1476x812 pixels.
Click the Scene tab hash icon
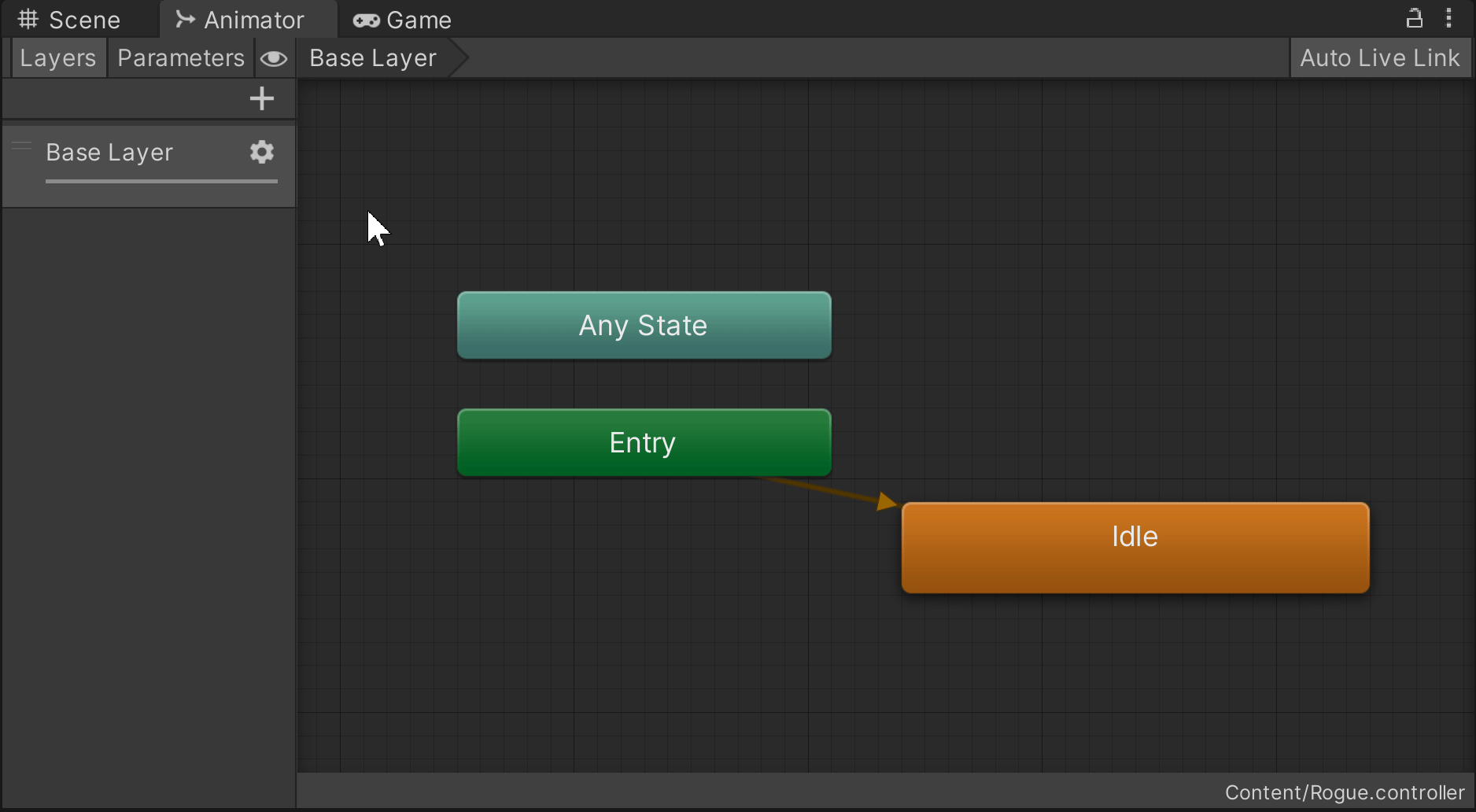point(28,19)
